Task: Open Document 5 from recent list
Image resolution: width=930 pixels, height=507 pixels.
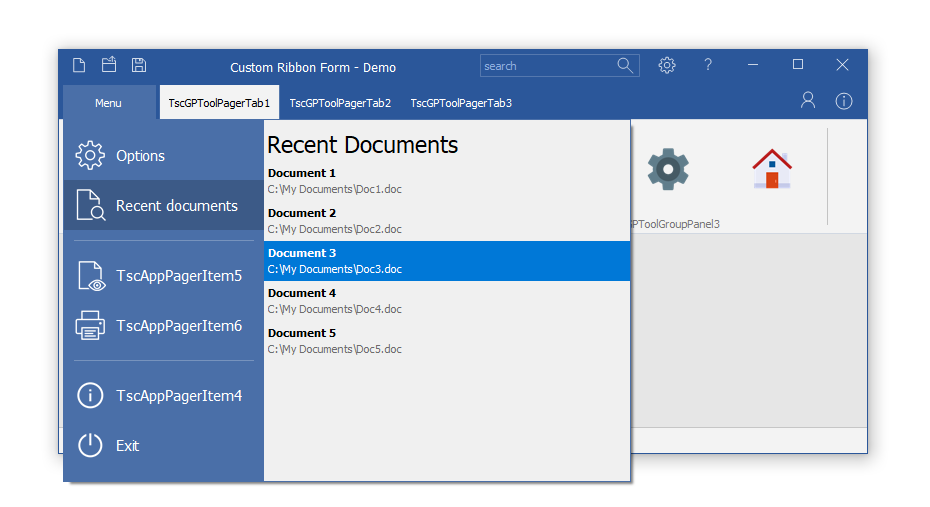Action: [447, 341]
